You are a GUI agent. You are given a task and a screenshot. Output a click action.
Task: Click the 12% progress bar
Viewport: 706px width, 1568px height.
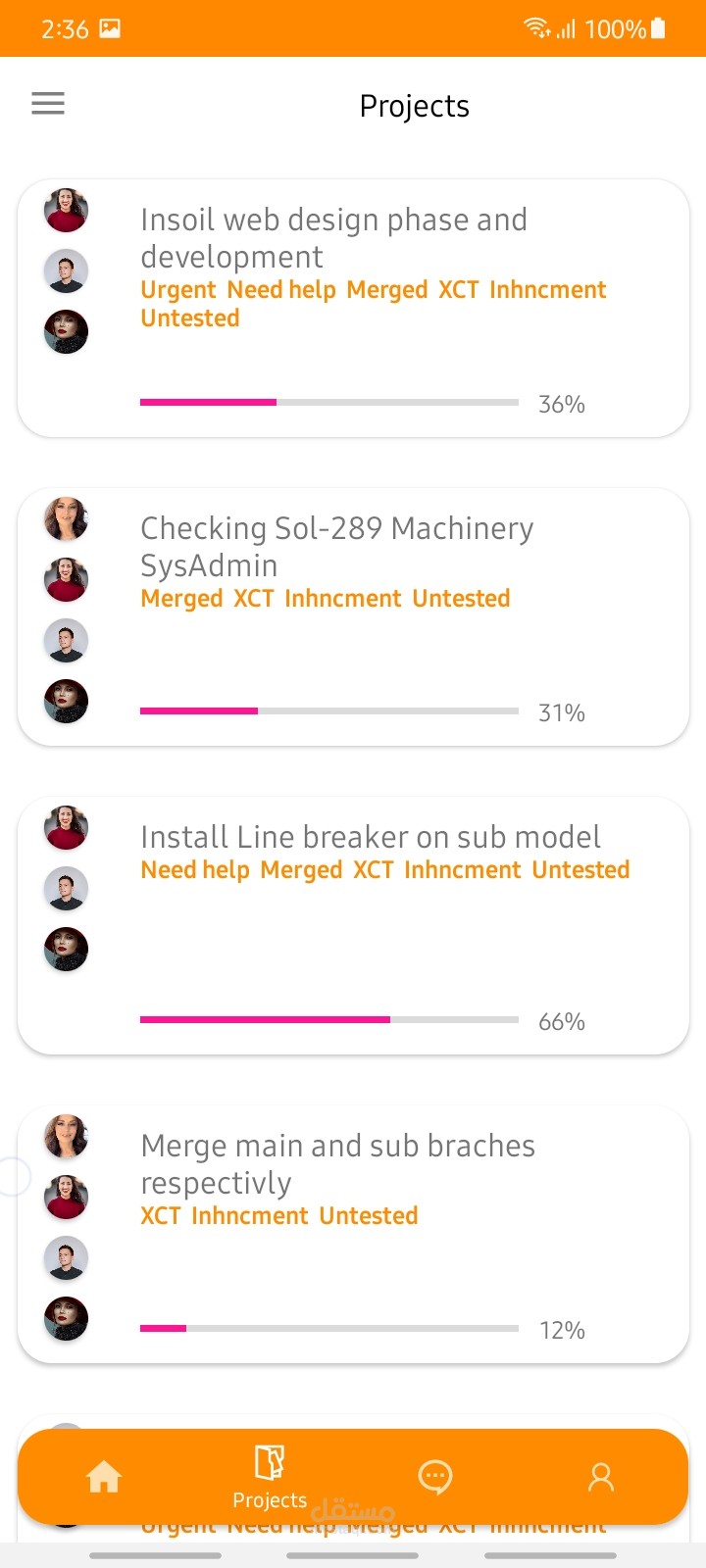point(329,1328)
